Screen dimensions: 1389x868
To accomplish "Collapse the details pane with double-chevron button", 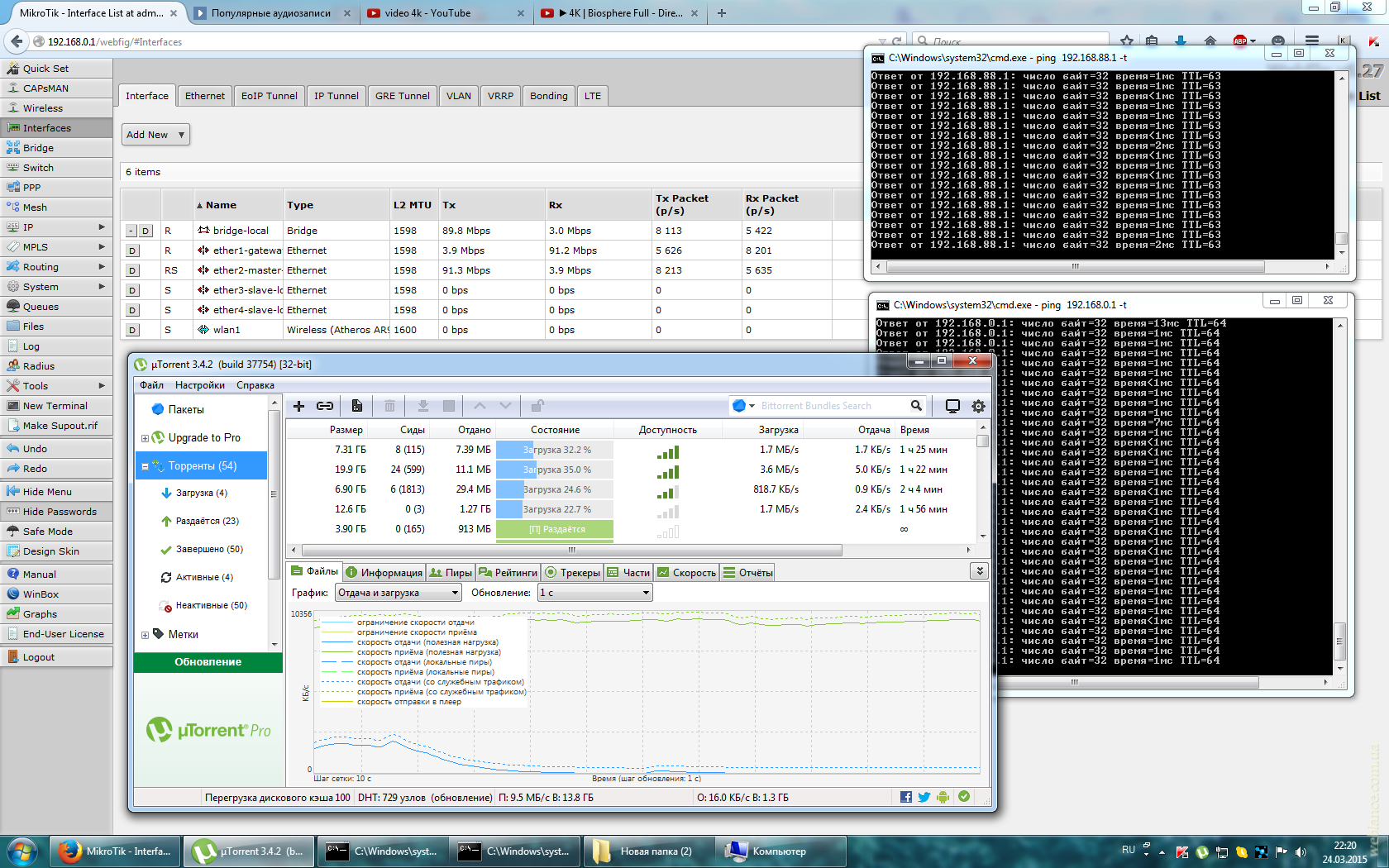I will coord(979,571).
